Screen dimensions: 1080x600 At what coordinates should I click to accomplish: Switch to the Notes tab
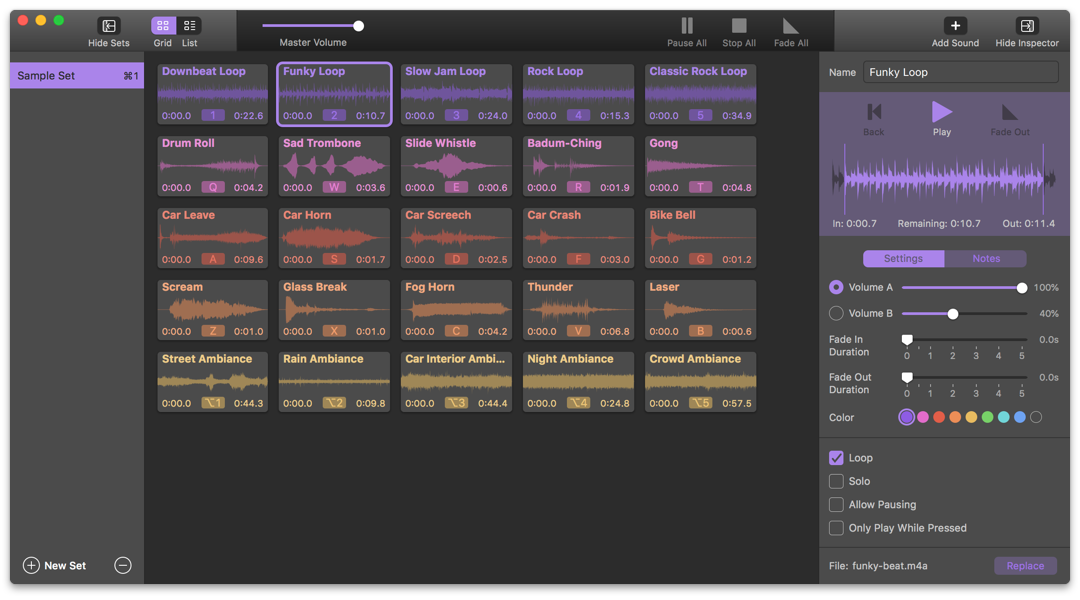(x=986, y=258)
